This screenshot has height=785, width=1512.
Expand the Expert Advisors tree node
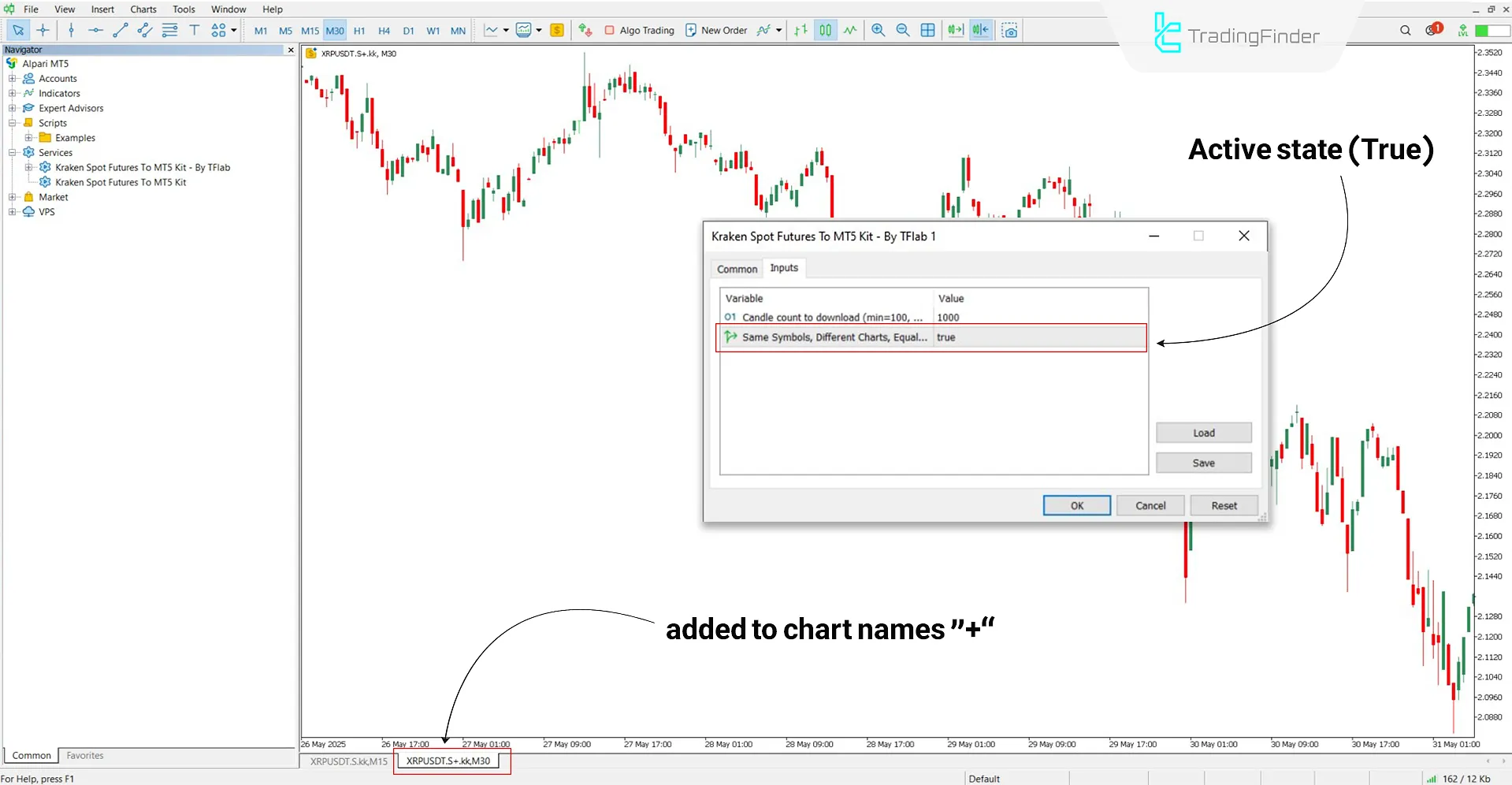(x=12, y=108)
